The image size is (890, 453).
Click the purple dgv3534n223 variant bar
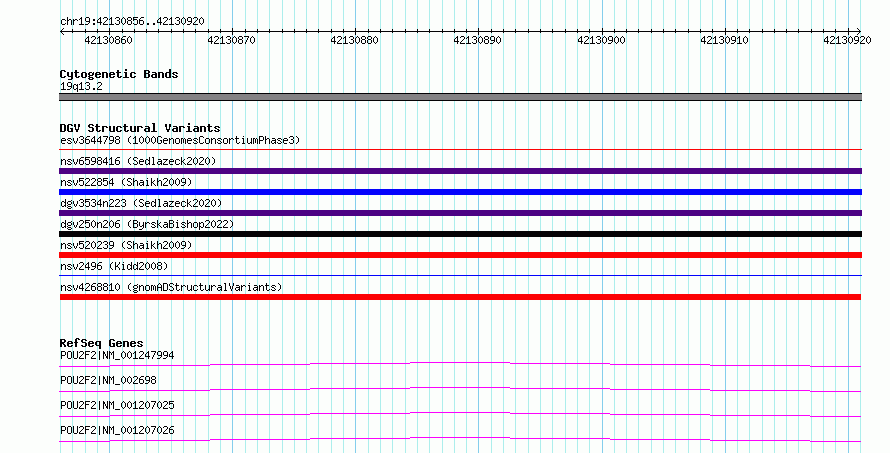click(460, 213)
